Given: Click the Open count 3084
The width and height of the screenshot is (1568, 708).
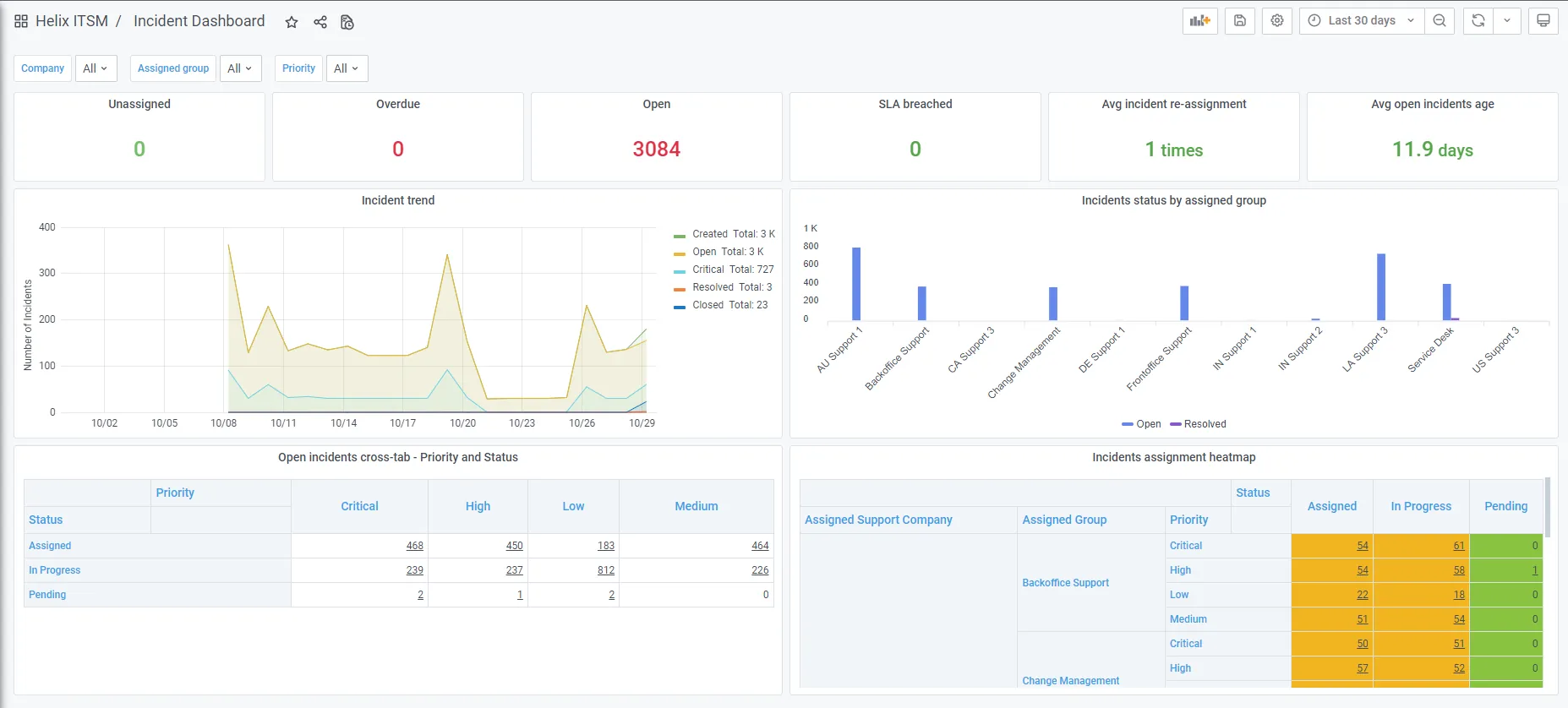Looking at the screenshot, I should pyautogui.click(x=657, y=150).
